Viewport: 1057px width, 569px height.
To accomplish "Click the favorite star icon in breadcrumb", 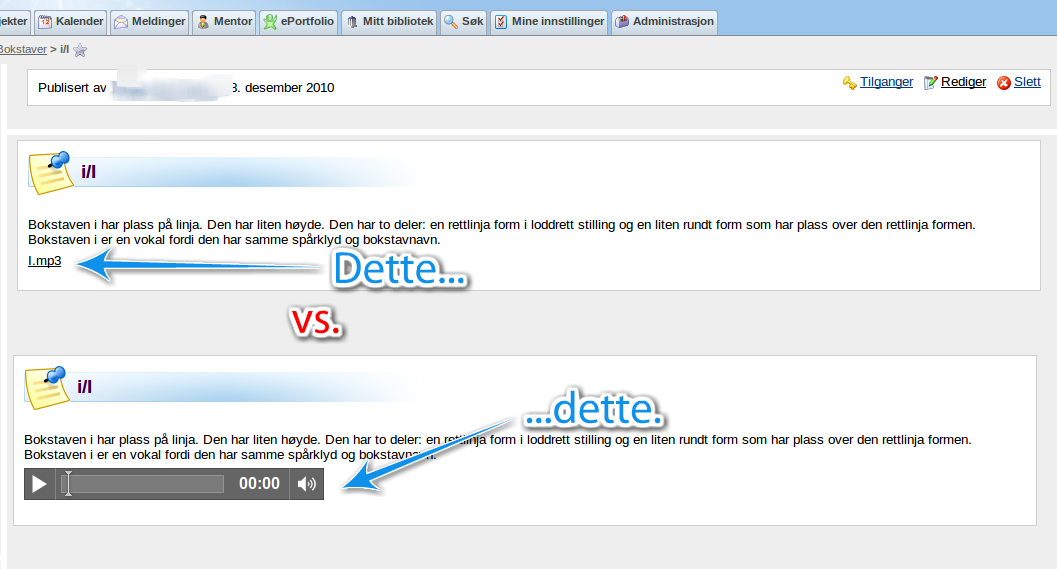I will (x=80, y=50).
